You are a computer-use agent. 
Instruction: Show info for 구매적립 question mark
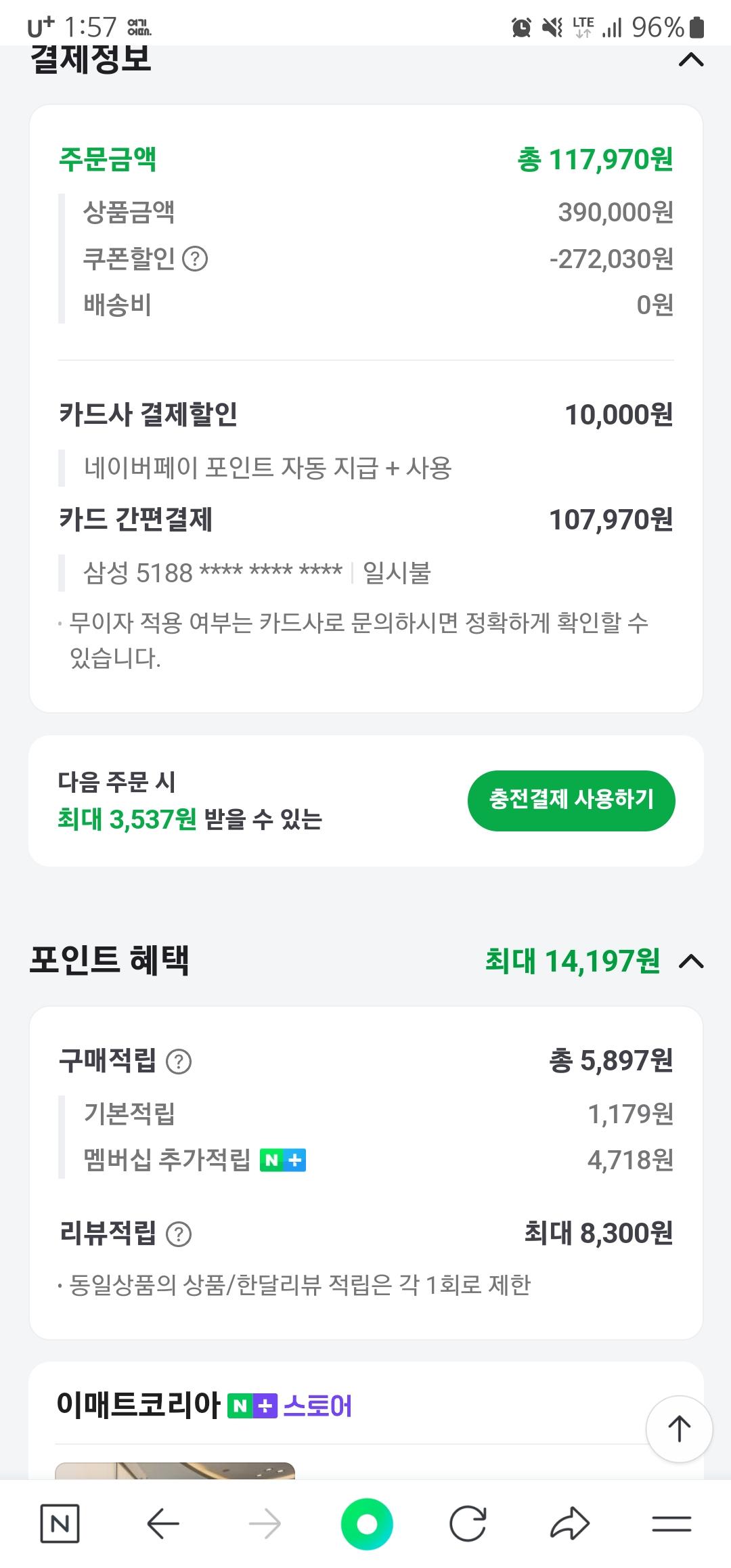click(179, 1062)
